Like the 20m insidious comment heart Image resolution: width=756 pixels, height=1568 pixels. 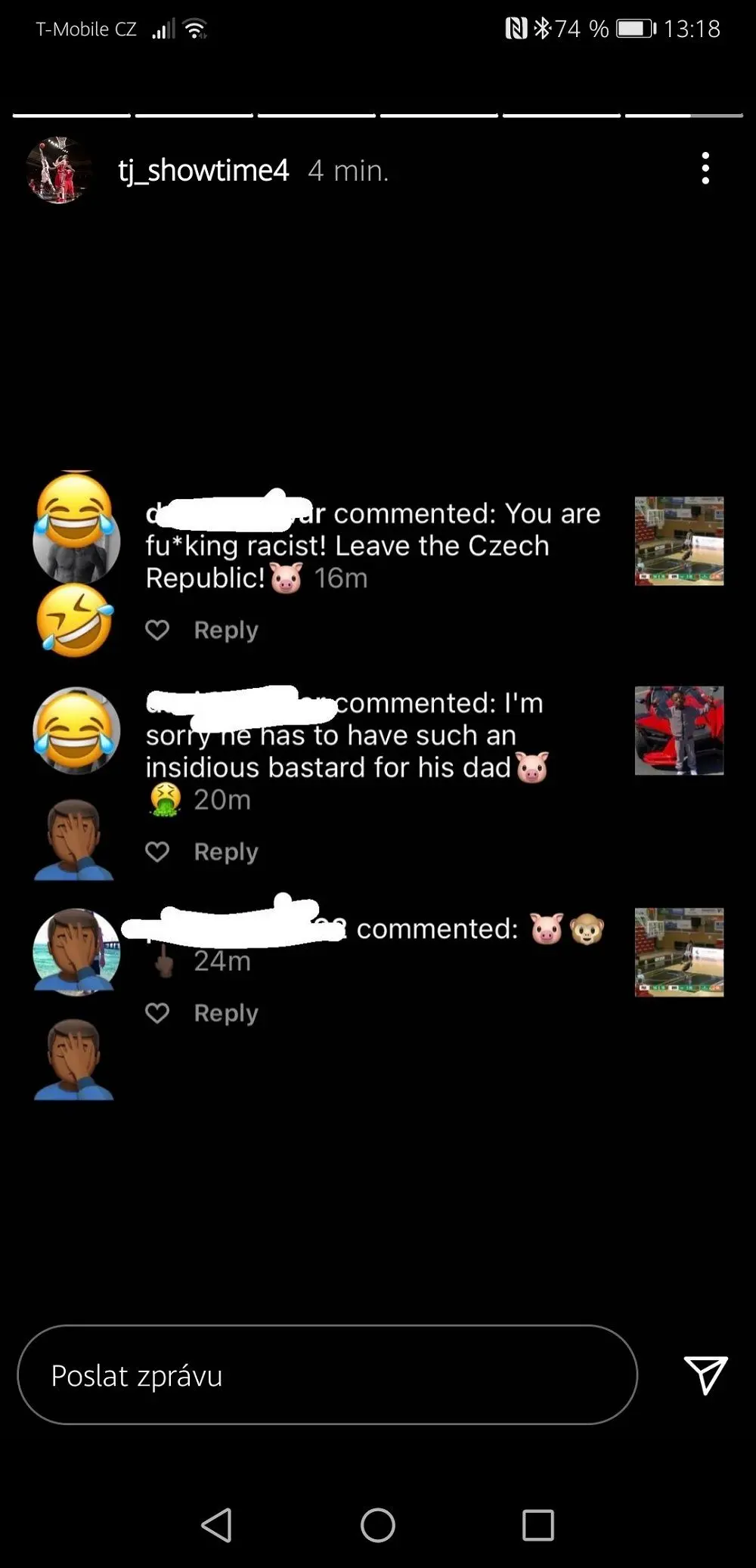(157, 852)
